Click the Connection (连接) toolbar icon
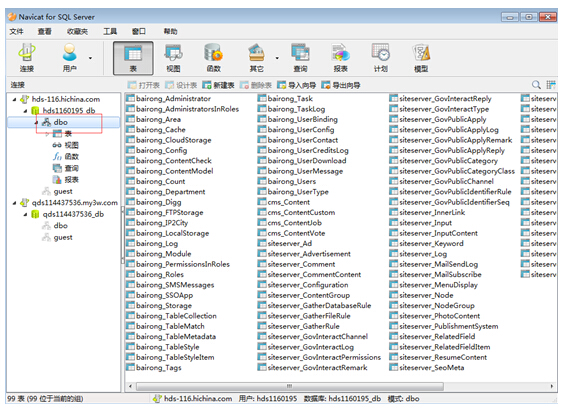 (27, 58)
